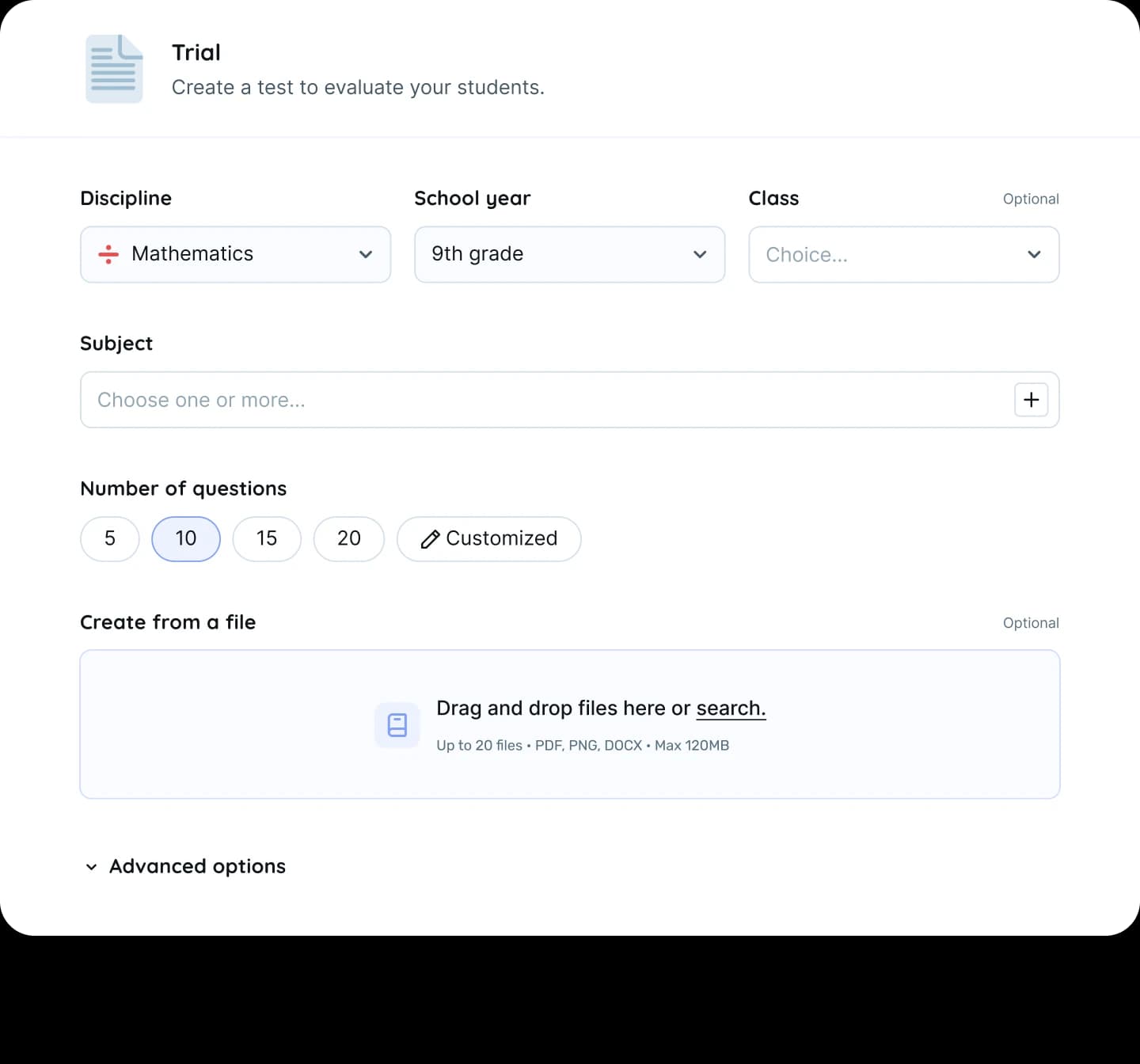1140x1064 pixels.
Task: Select 5 questions option
Action: pyautogui.click(x=110, y=539)
